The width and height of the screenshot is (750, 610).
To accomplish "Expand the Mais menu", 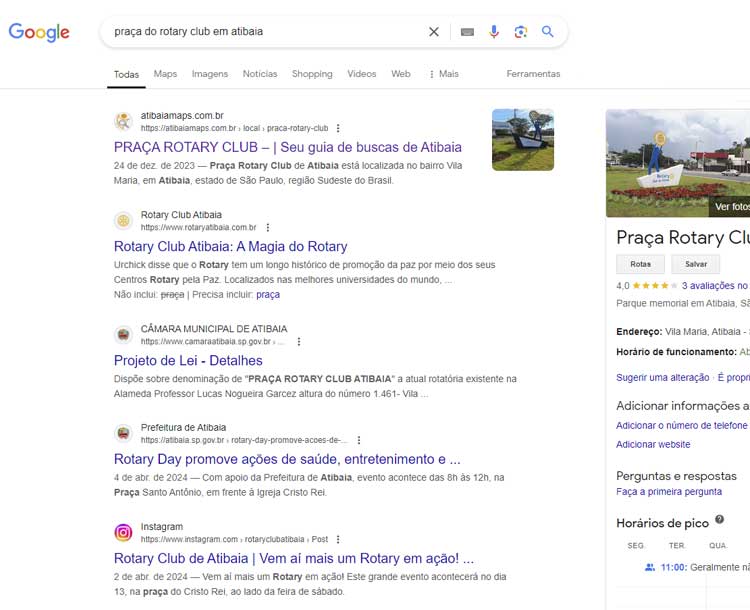I will point(444,74).
